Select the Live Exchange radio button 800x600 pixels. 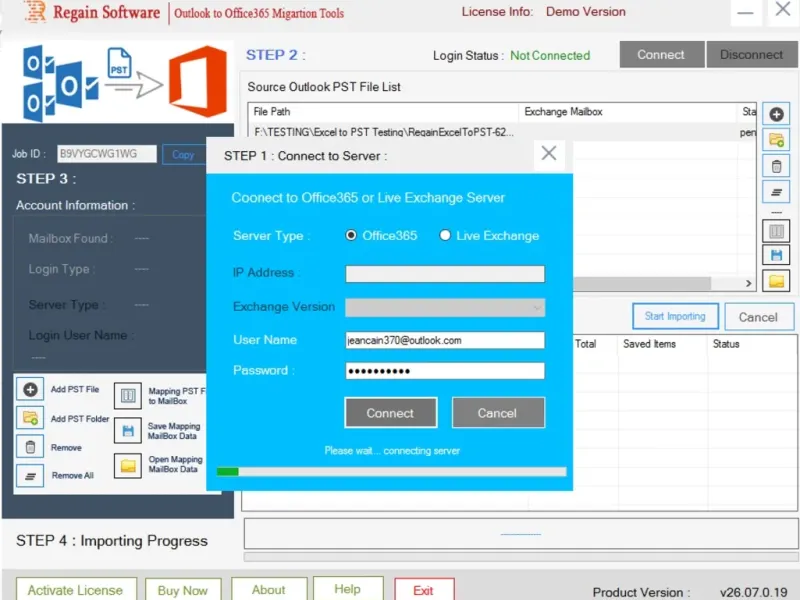445,235
